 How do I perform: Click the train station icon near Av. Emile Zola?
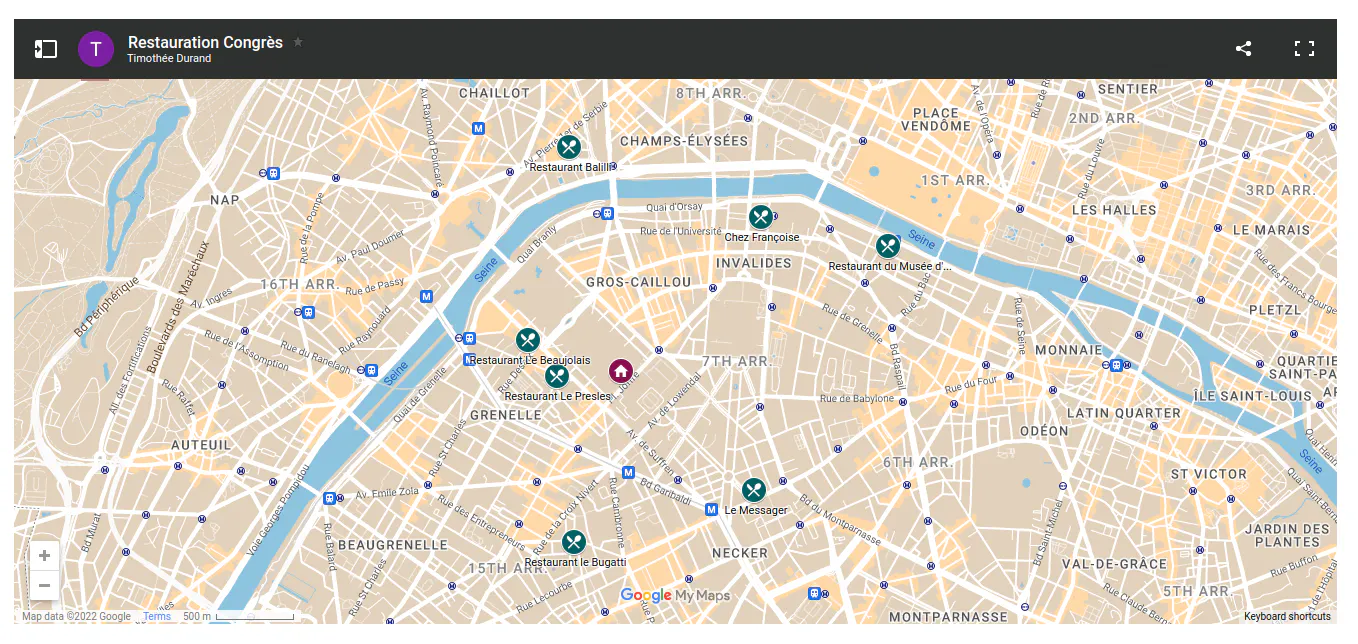click(329, 497)
